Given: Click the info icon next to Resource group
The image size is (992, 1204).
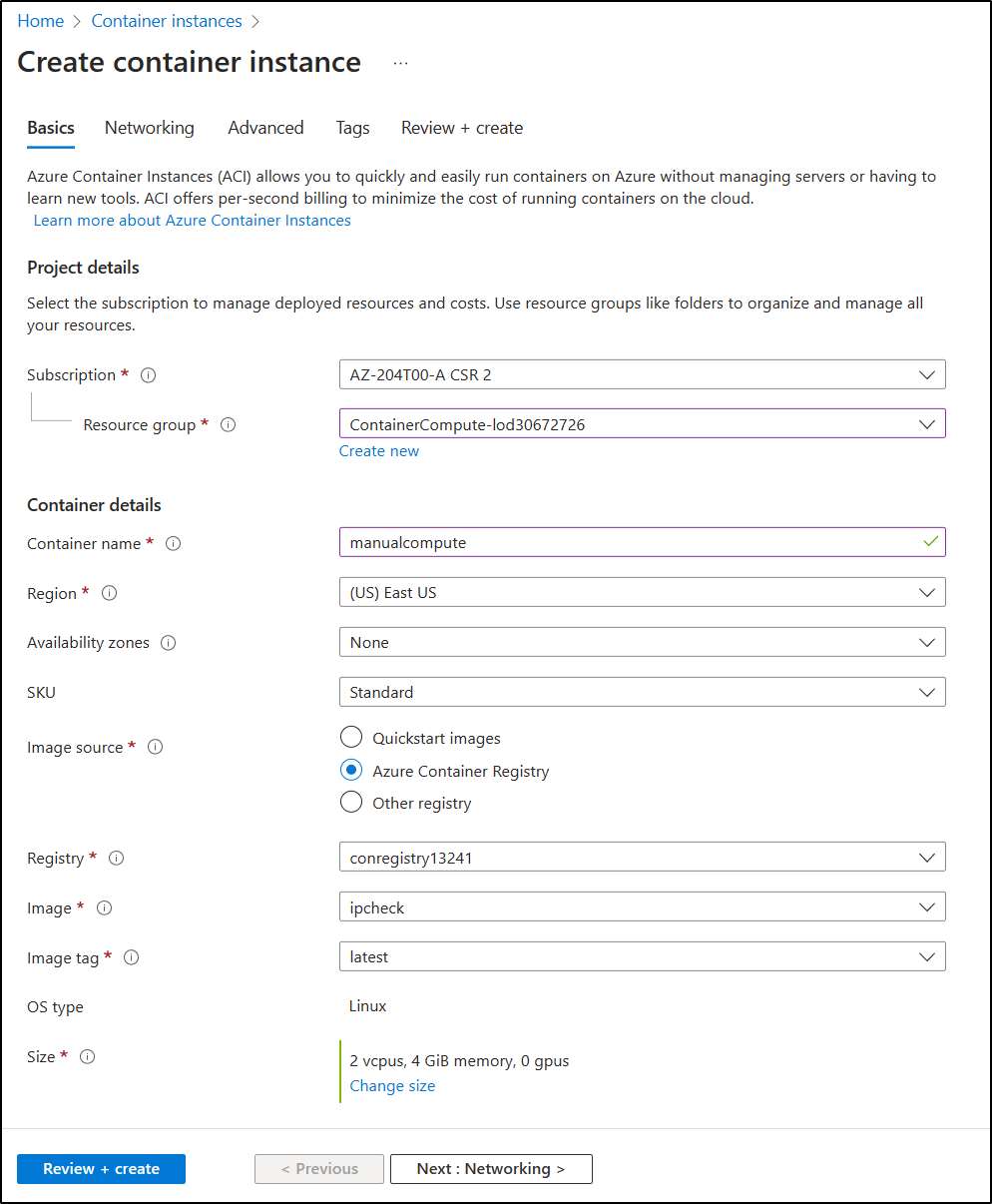Looking at the screenshot, I should tap(228, 424).
